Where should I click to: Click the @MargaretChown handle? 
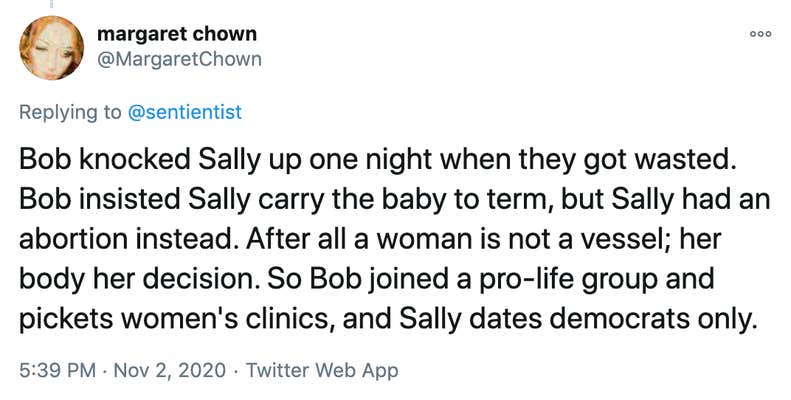[x=179, y=59]
